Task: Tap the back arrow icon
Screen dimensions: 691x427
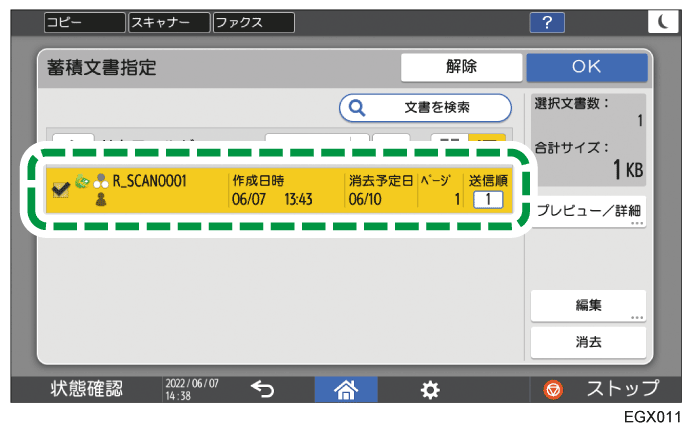Action: [263, 390]
